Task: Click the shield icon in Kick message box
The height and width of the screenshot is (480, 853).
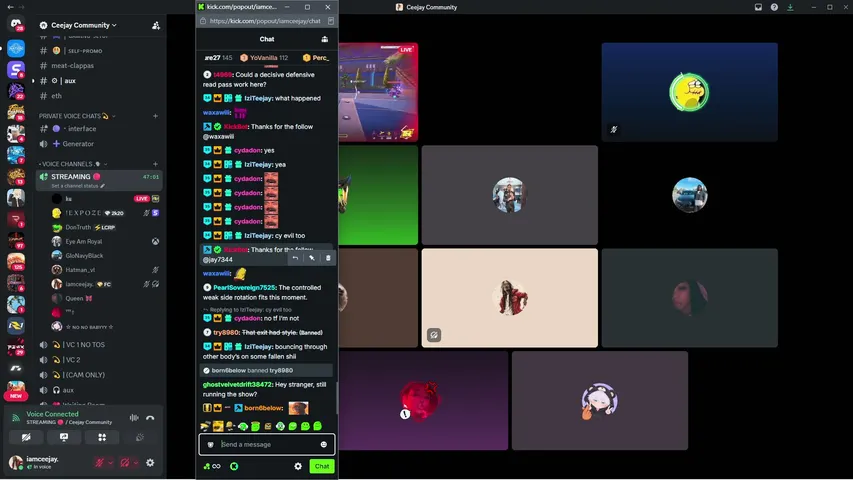Action: click(x=211, y=445)
